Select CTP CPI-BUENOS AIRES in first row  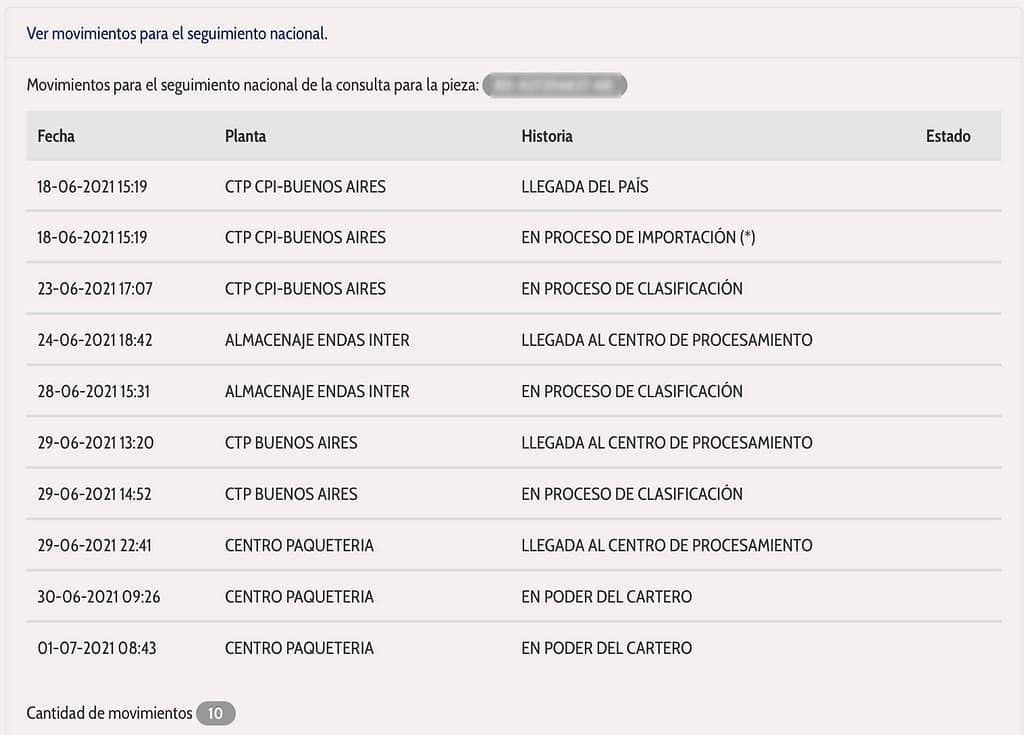coord(305,187)
